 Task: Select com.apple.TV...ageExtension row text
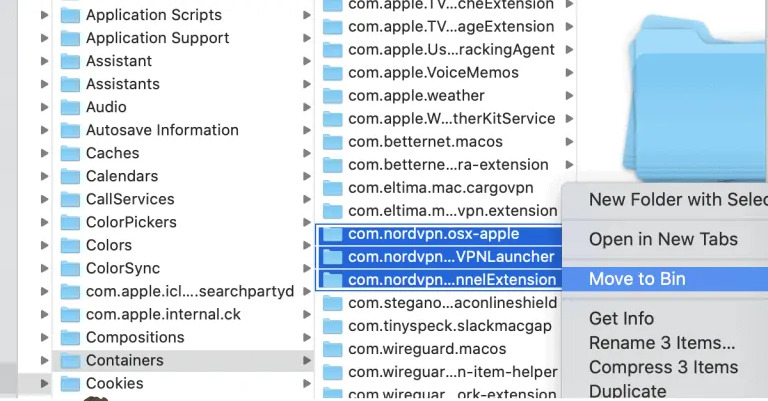click(x=451, y=27)
